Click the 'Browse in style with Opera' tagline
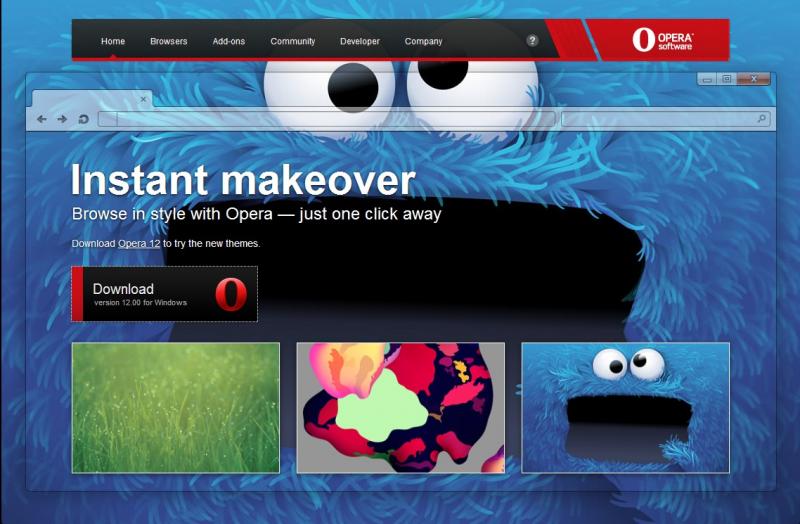The image size is (800, 524). 257,214
